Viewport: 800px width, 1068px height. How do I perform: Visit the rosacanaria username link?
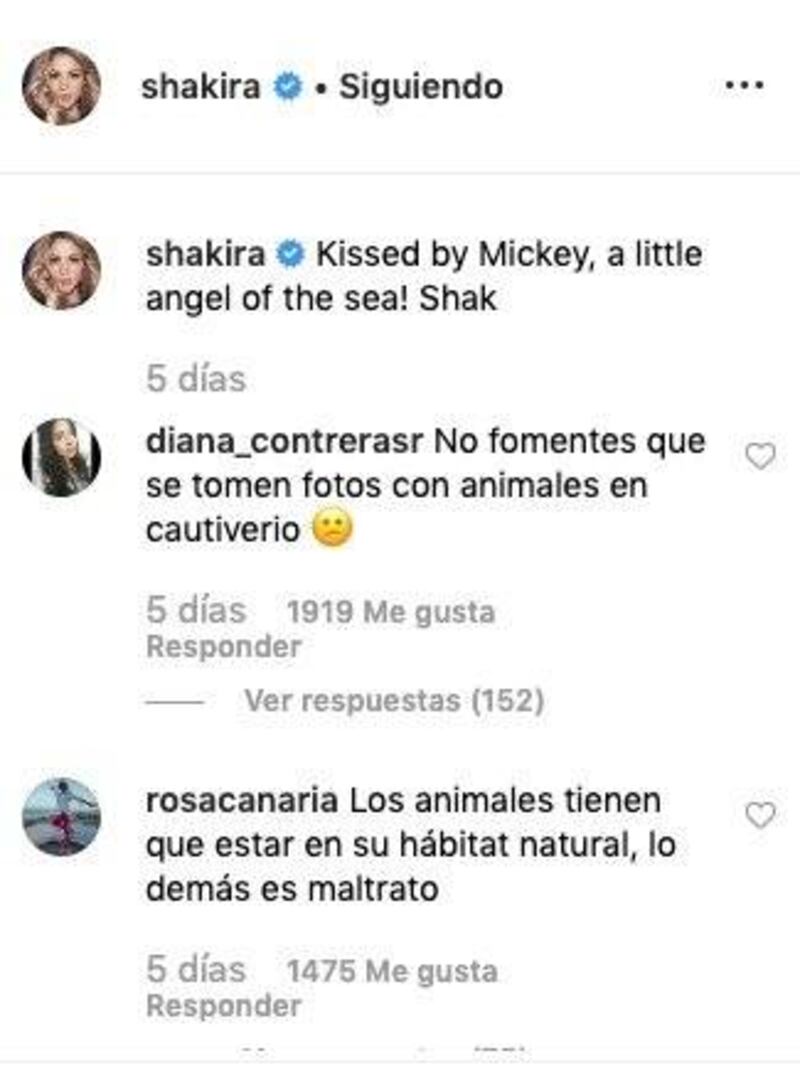242,800
